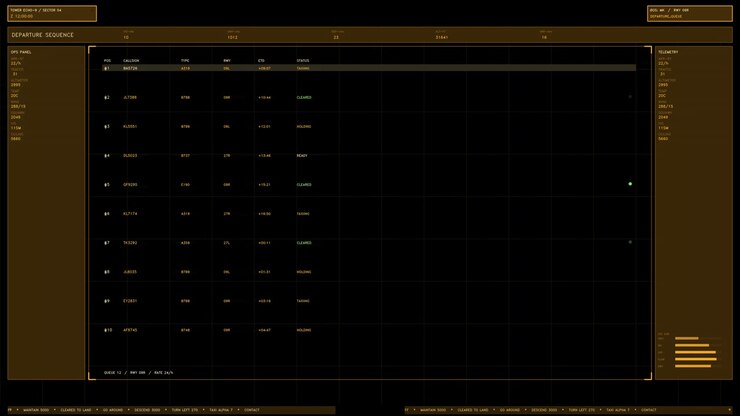The image size is (740, 416).
Task: Click the +12:01 time cell in row 3
Action: tap(264, 127)
